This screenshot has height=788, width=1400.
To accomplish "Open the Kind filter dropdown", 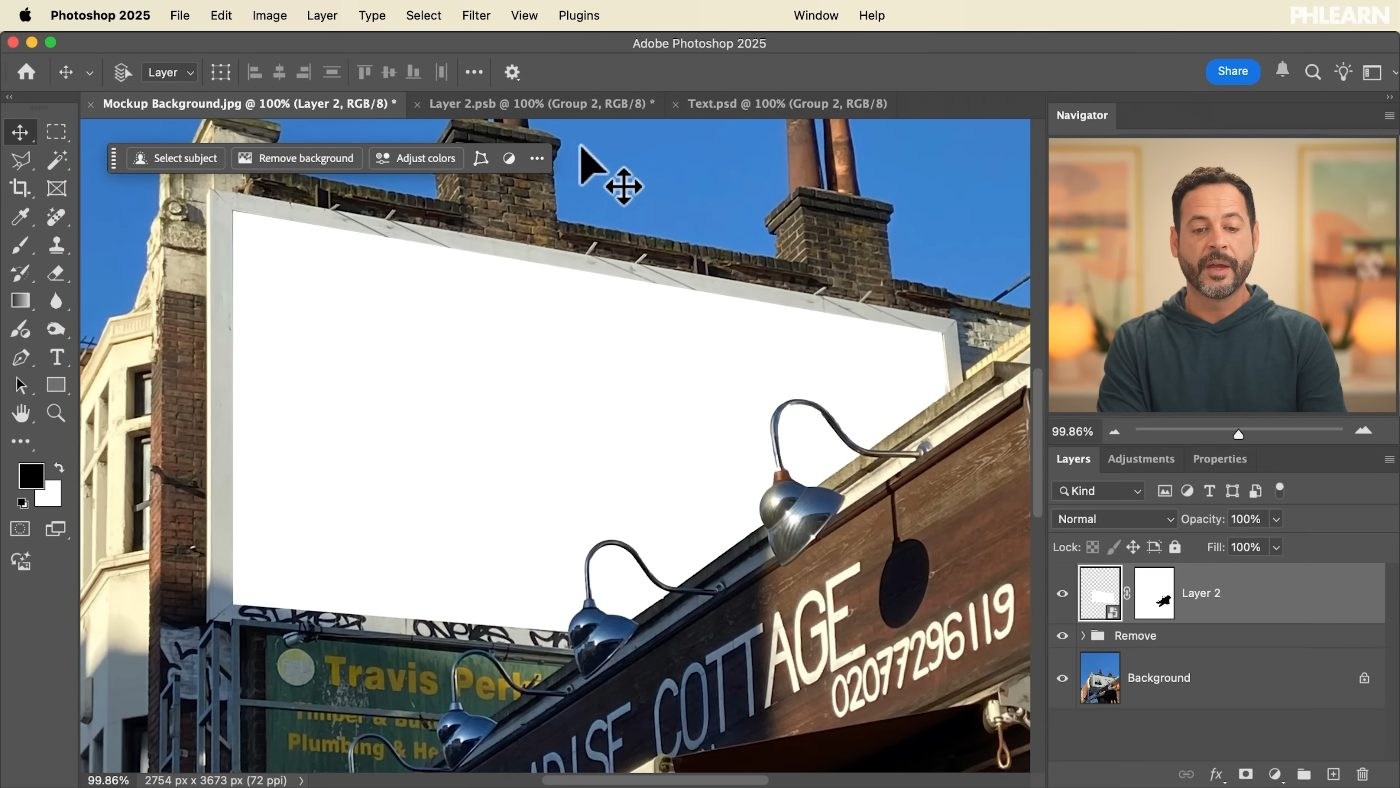I will pyautogui.click(x=1098, y=491).
